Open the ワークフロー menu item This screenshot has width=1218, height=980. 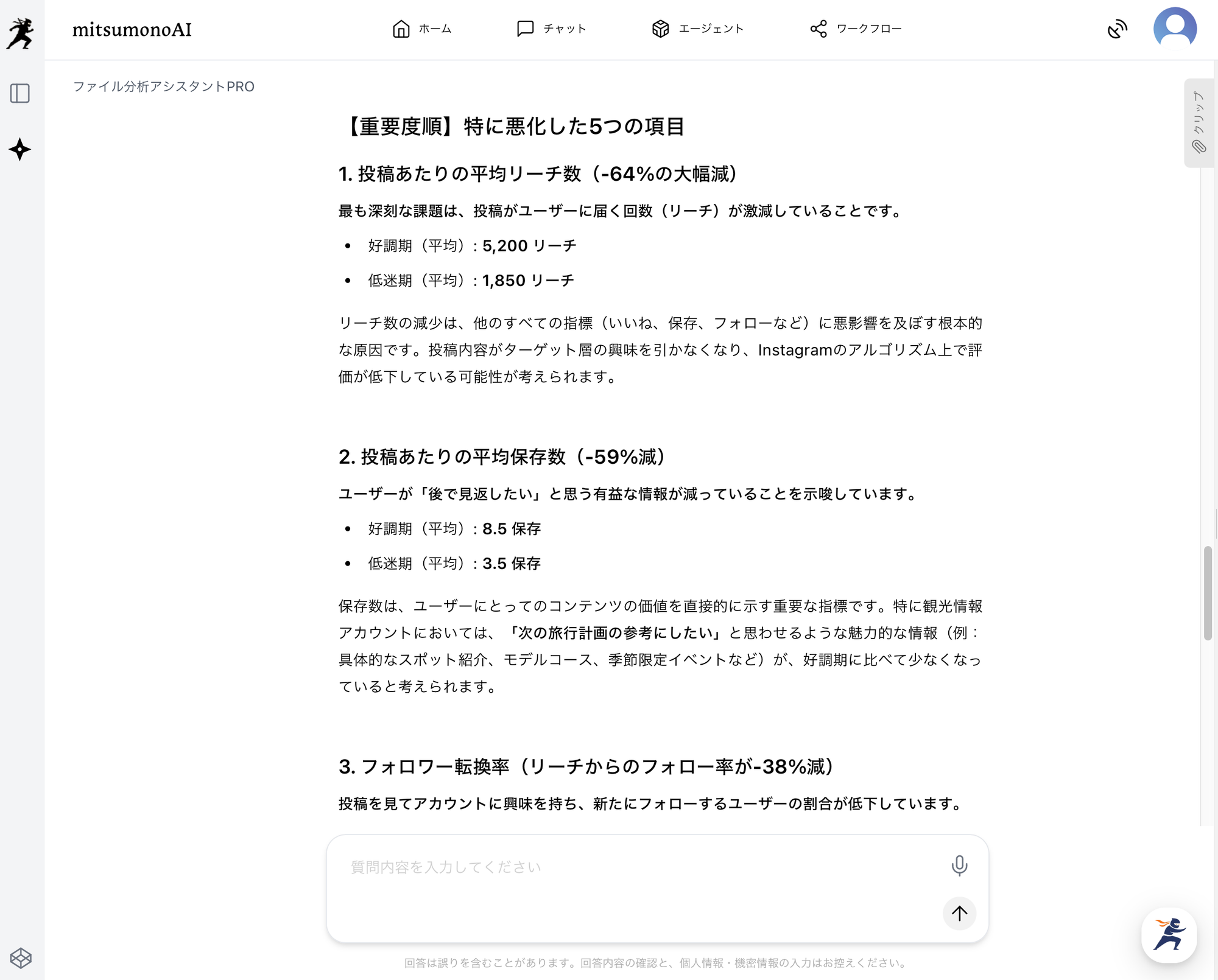[x=868, y=29]
